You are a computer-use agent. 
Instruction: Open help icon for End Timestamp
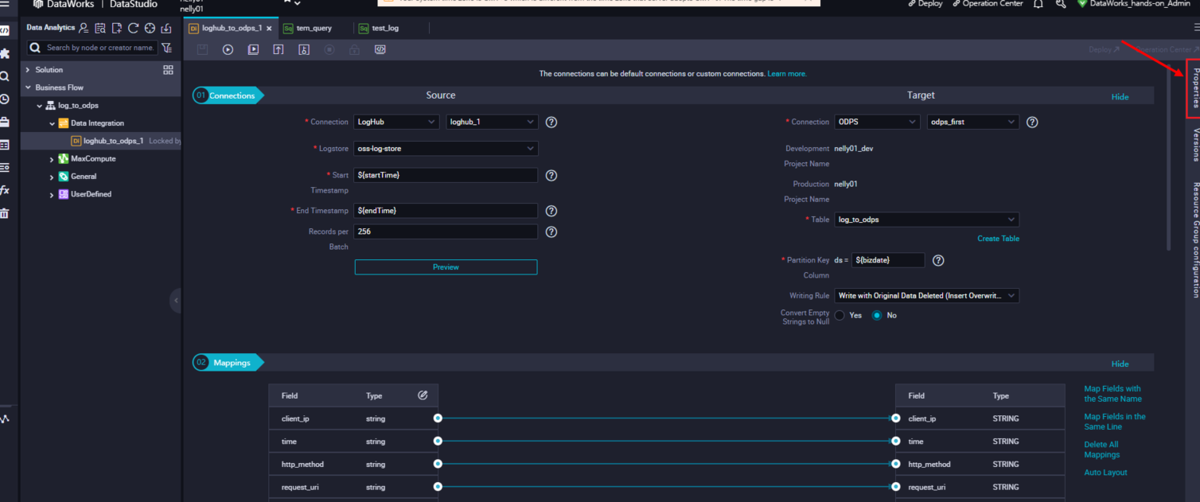pos(551,211)
